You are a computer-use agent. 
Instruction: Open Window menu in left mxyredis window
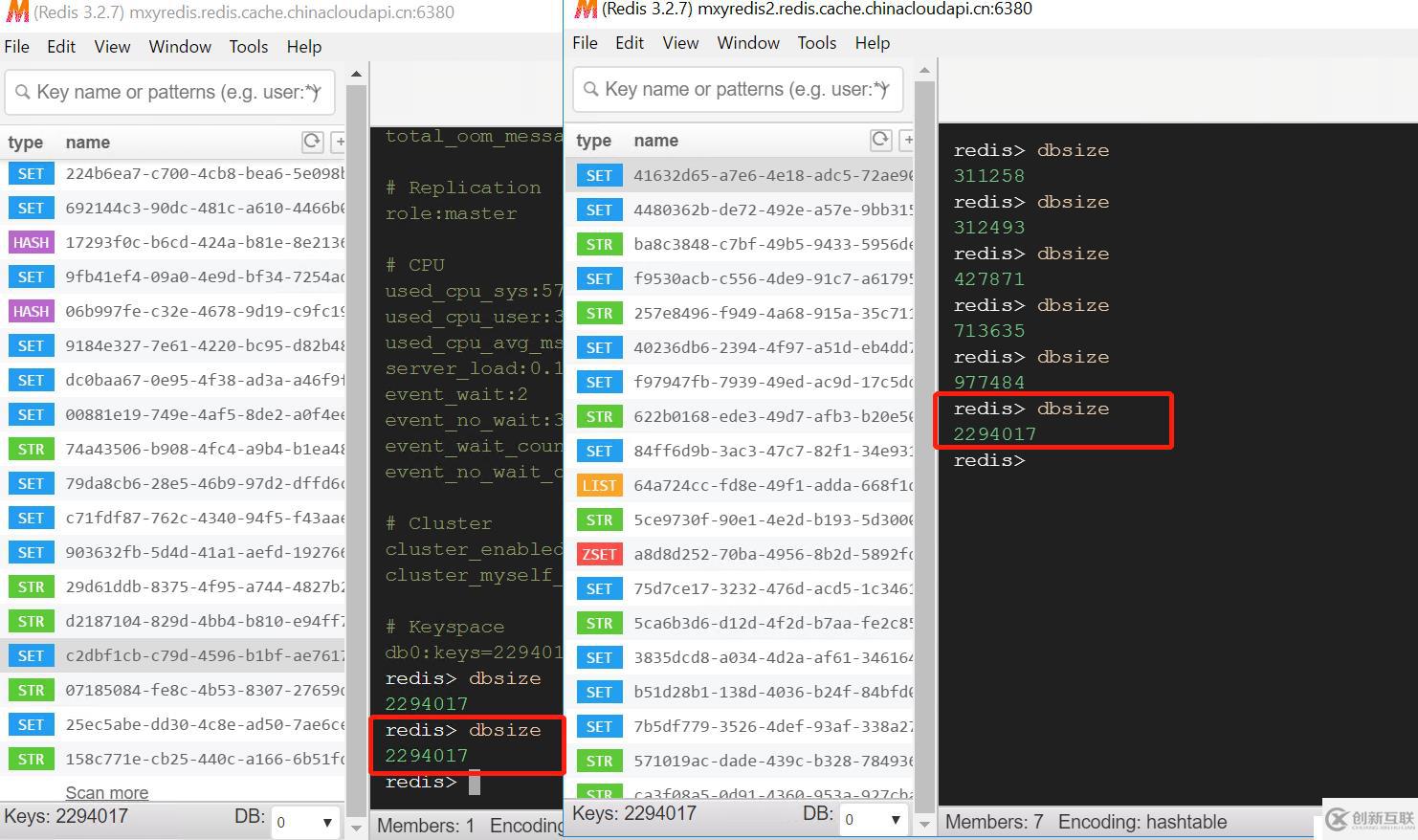180,46
